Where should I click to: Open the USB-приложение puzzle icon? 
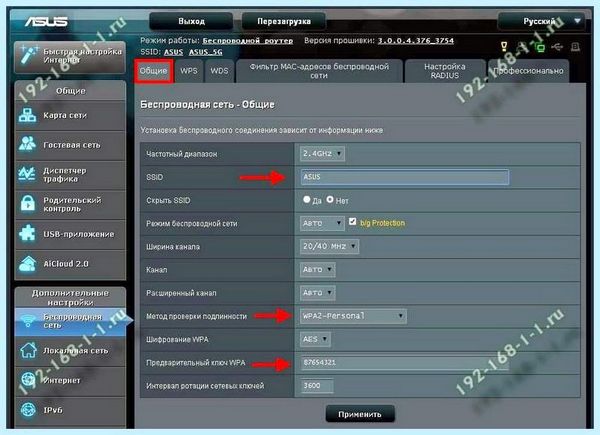click(27, 233)
